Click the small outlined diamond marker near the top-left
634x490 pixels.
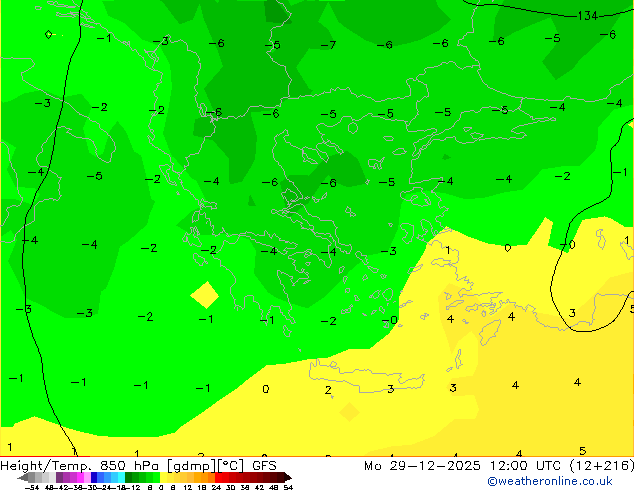(48, 34)
